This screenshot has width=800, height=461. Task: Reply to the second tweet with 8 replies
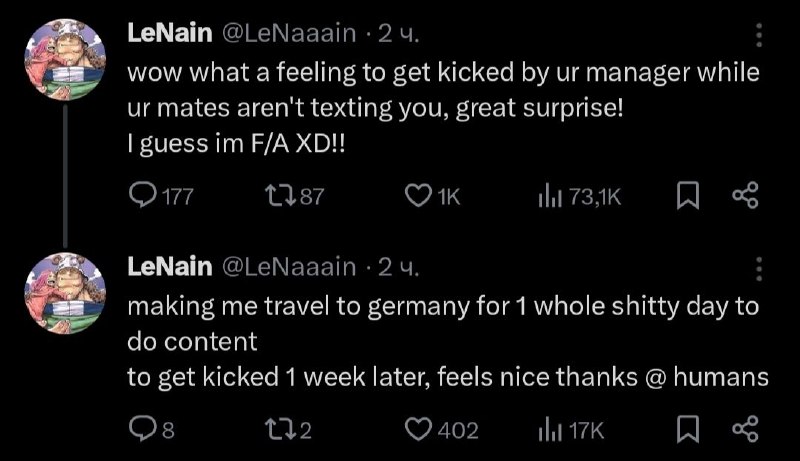tap(142, 431)
